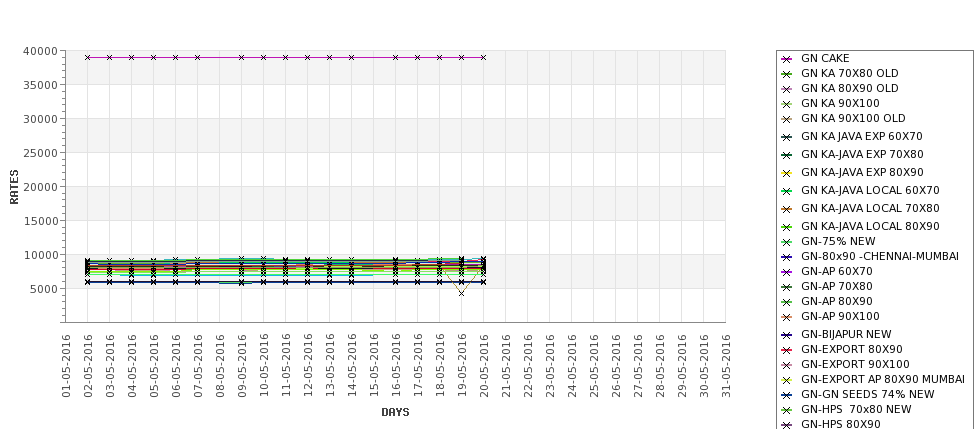Click GN-GN SEEDS 74% NEW legend label
Image resolution: width=975 pixels, height=429 pixels.
coord(867,394)
